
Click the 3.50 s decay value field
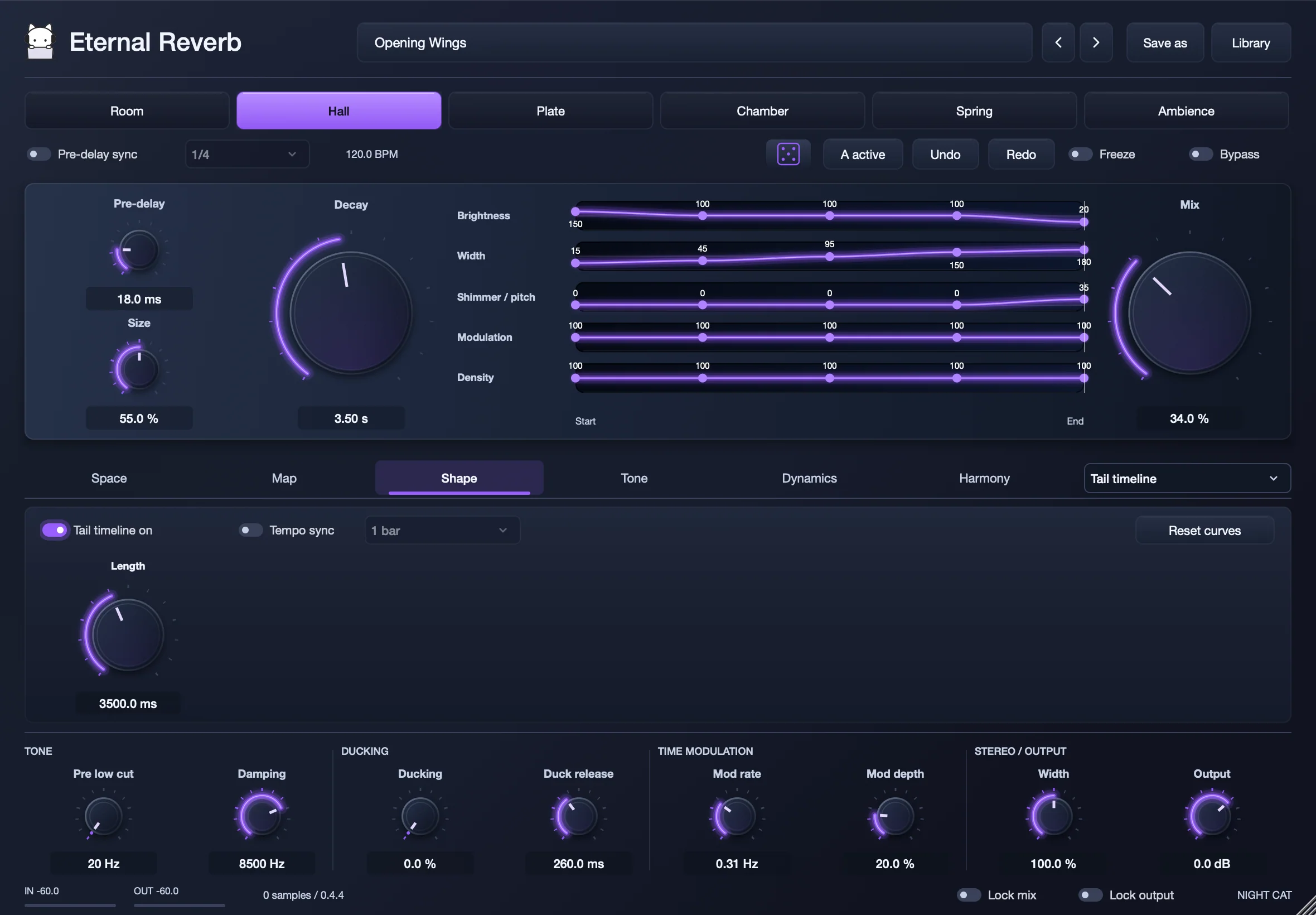tap(351, 418)
